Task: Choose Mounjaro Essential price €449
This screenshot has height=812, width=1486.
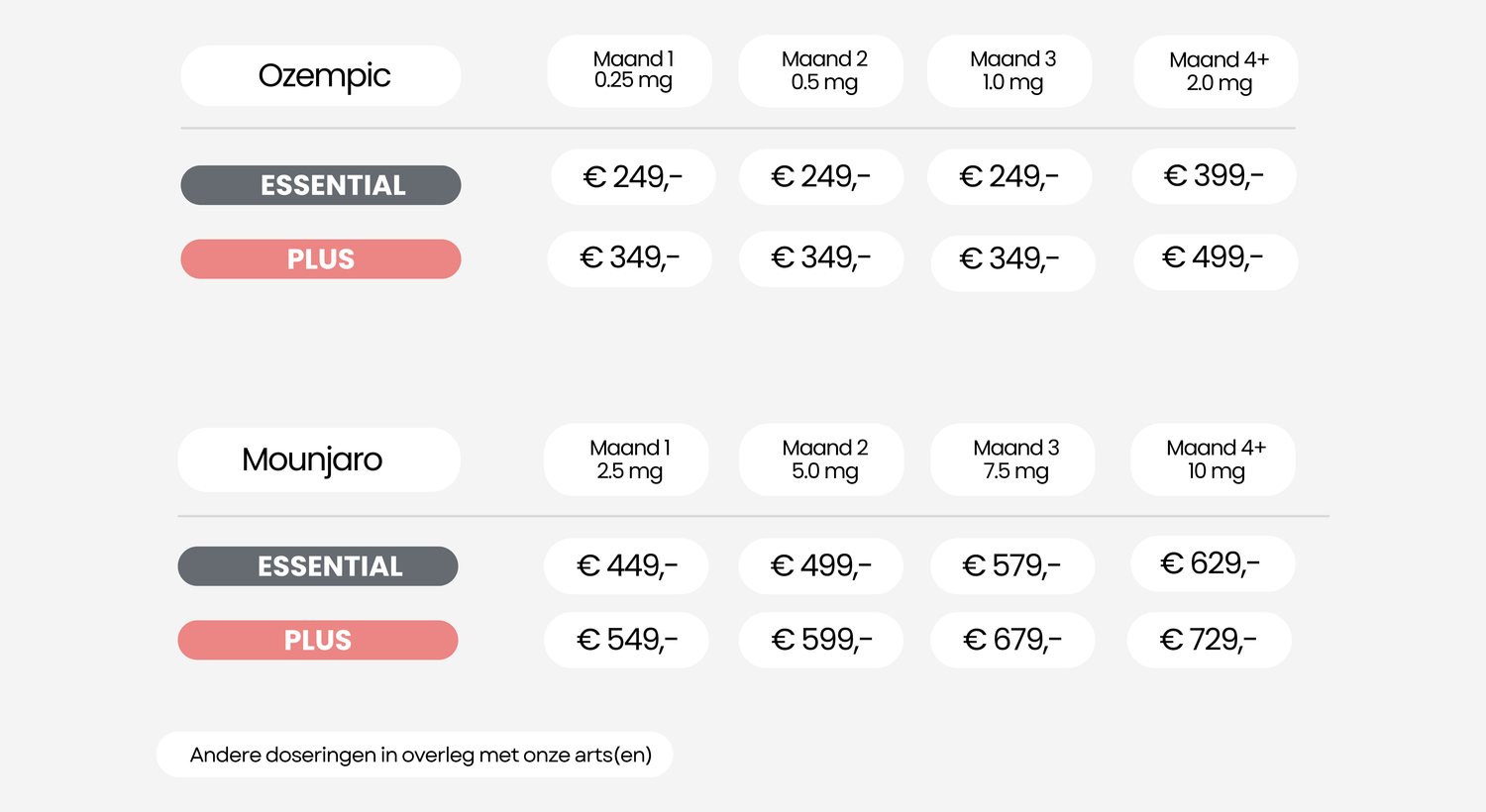Action: (x=626, y=566)
